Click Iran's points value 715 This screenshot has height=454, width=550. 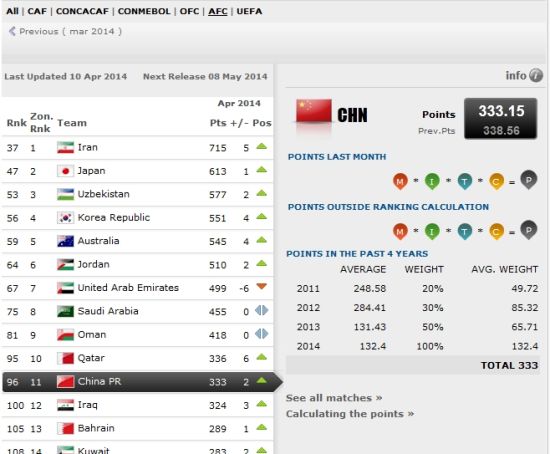point(218,148)
